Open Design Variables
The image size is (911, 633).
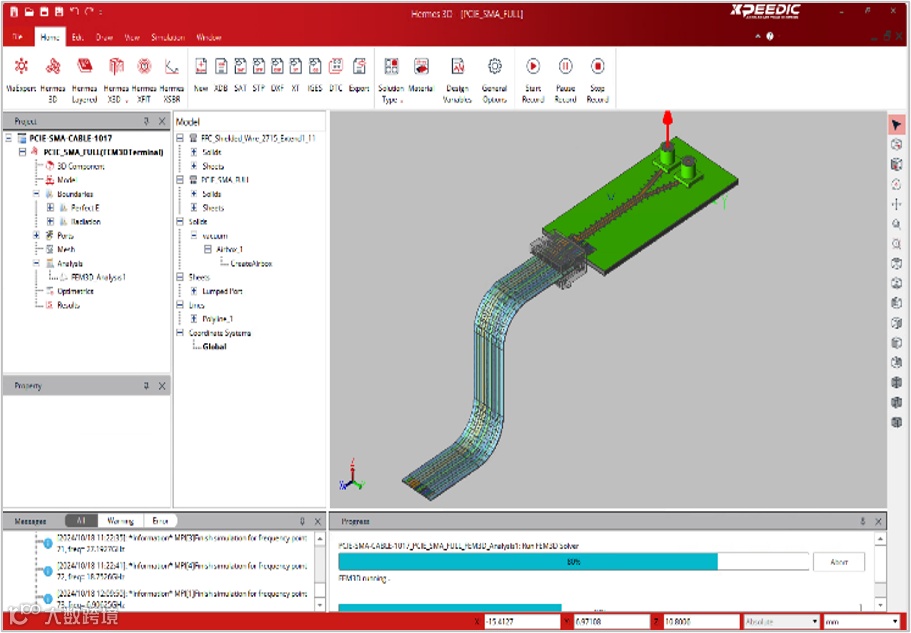point(457,80)
